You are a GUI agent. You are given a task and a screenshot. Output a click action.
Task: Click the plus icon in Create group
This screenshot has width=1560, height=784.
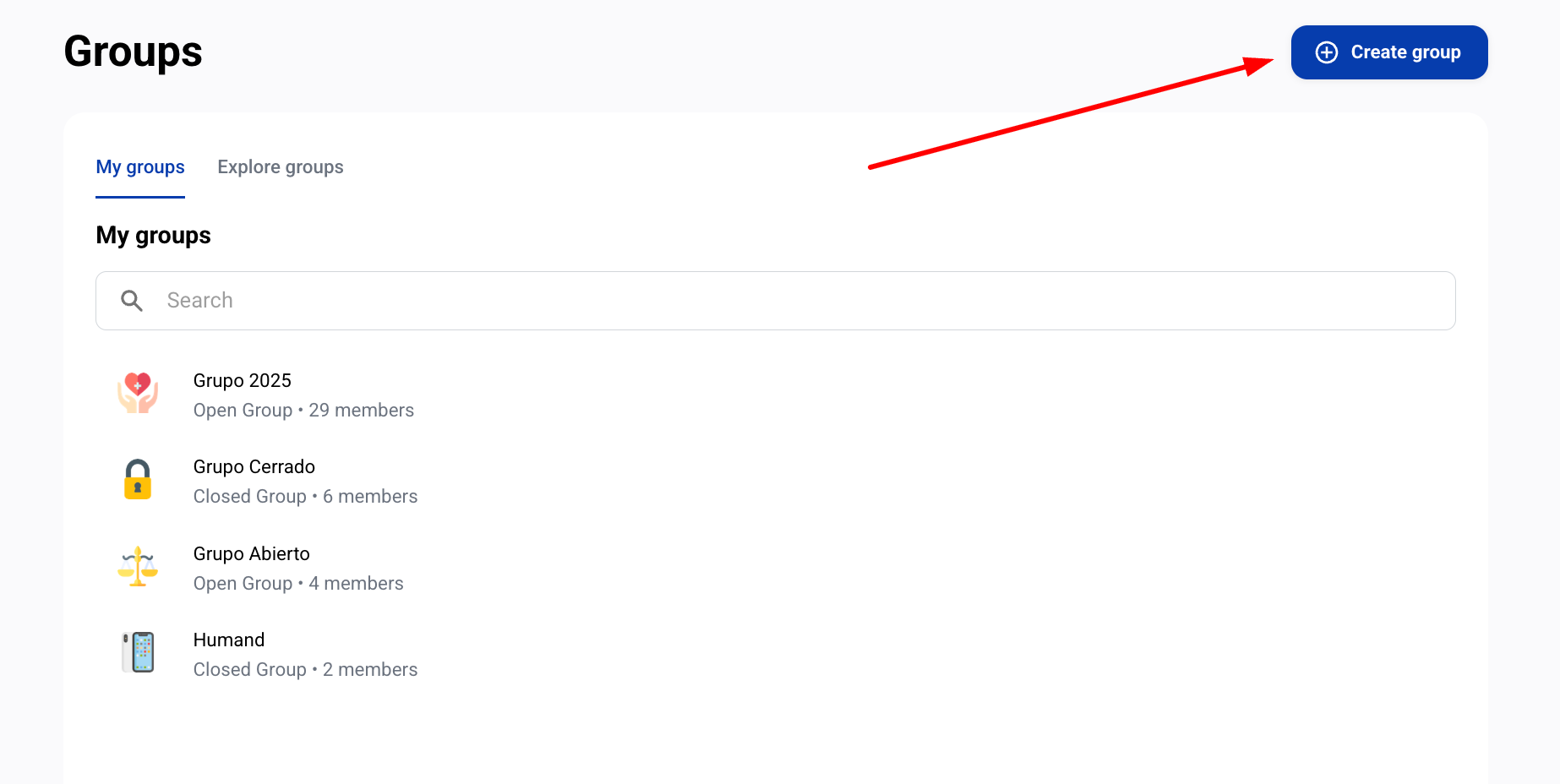pos(1327,52)
